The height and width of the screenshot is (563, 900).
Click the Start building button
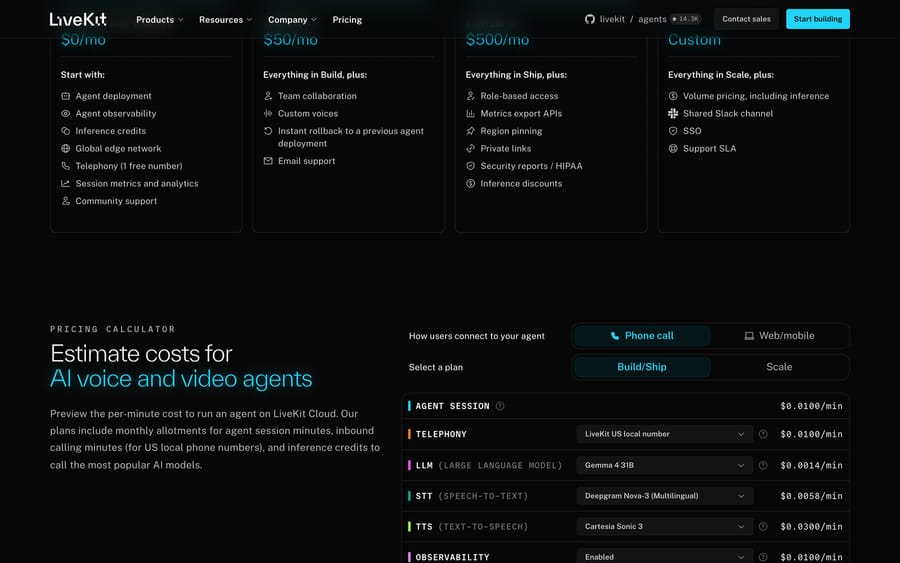[x=817, y=19]
